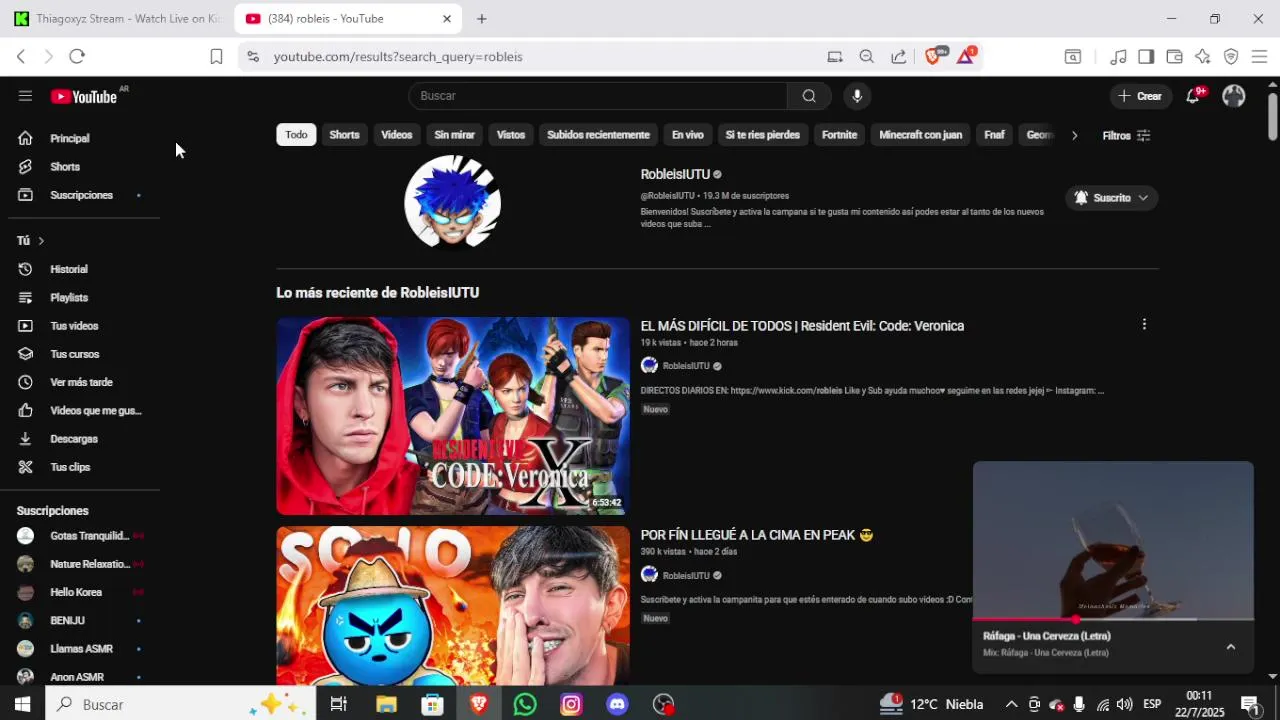The image size is (1280, 720).
Task: Open Discord from the taskbar
Action: point(617,705)
